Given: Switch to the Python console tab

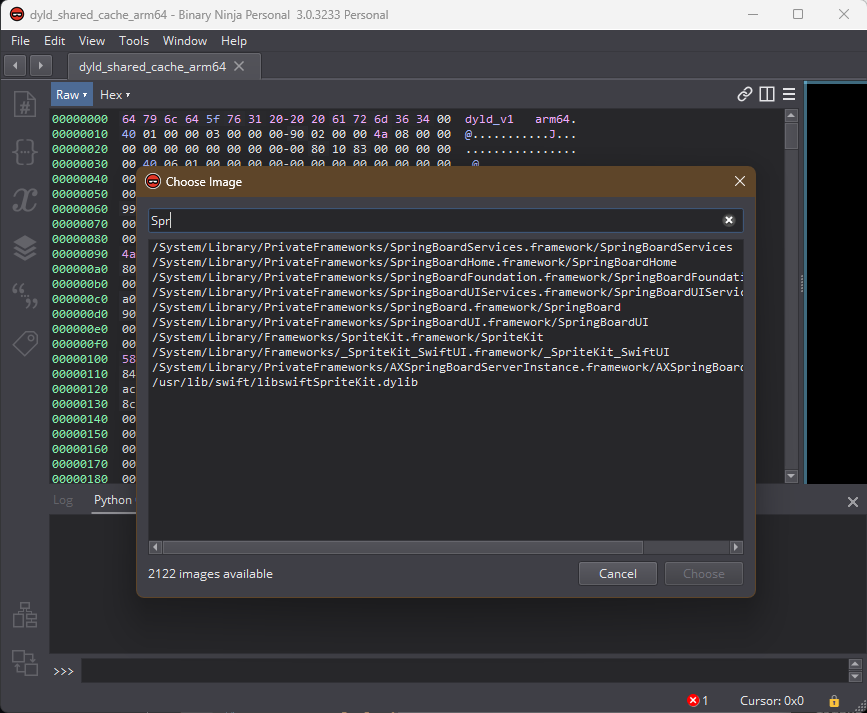Looking at the screenshot, I should coord(113,500).
